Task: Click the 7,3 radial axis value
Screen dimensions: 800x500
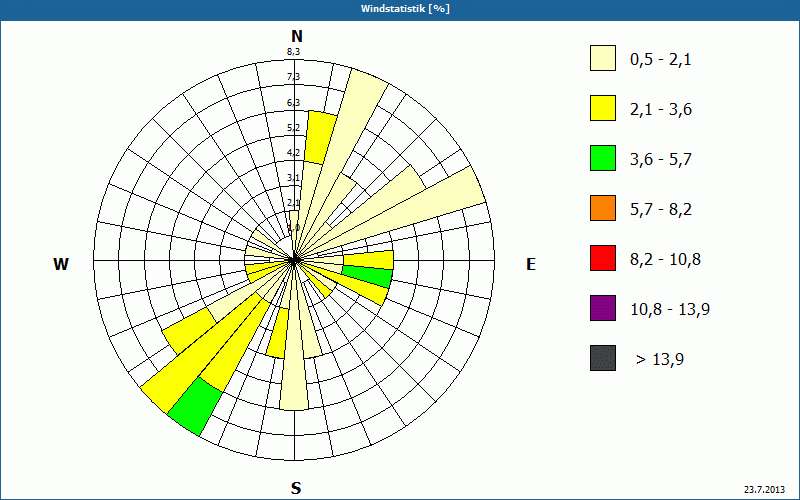Action: 293,77
